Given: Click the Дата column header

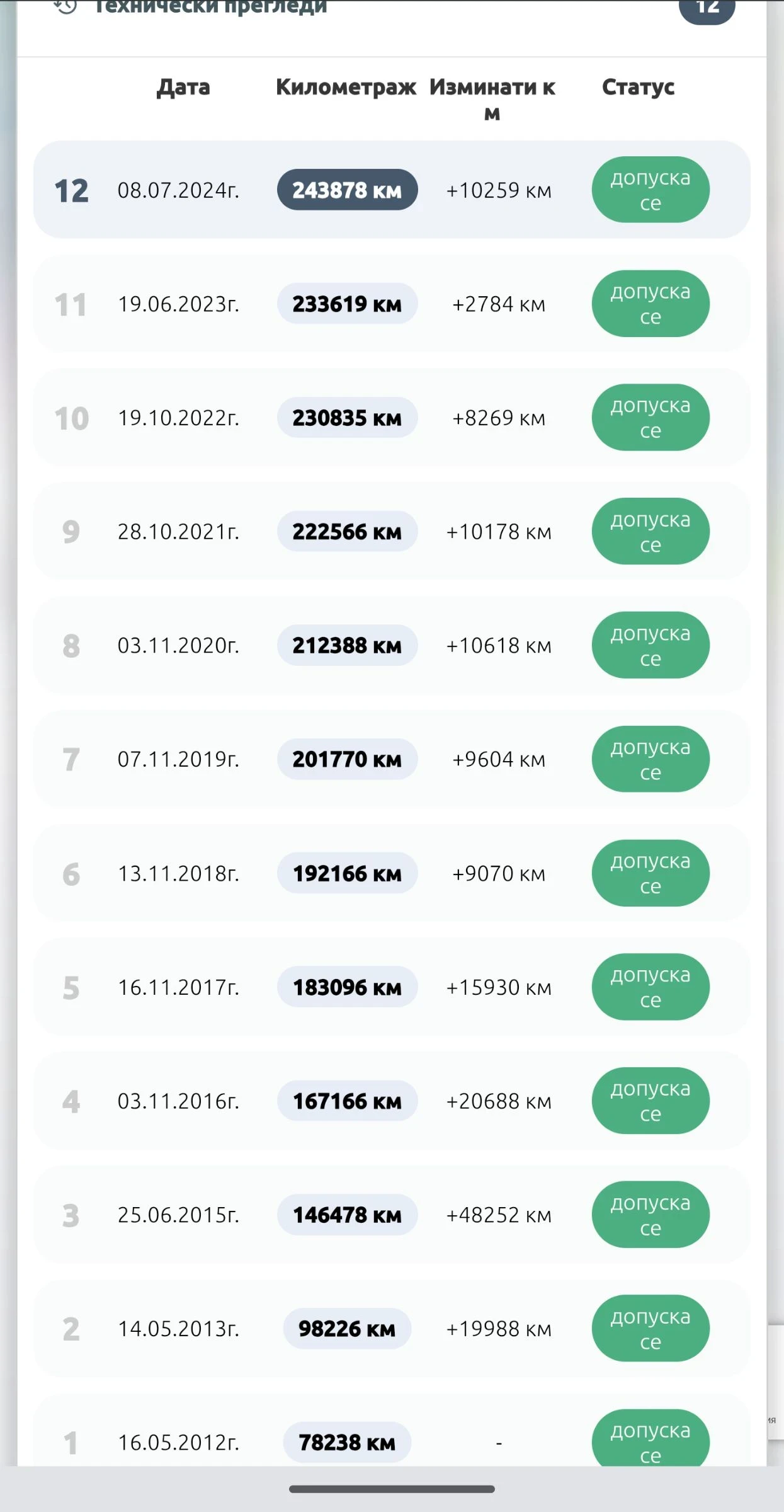Looking at the screenshot, I should [x=183, y=87].
